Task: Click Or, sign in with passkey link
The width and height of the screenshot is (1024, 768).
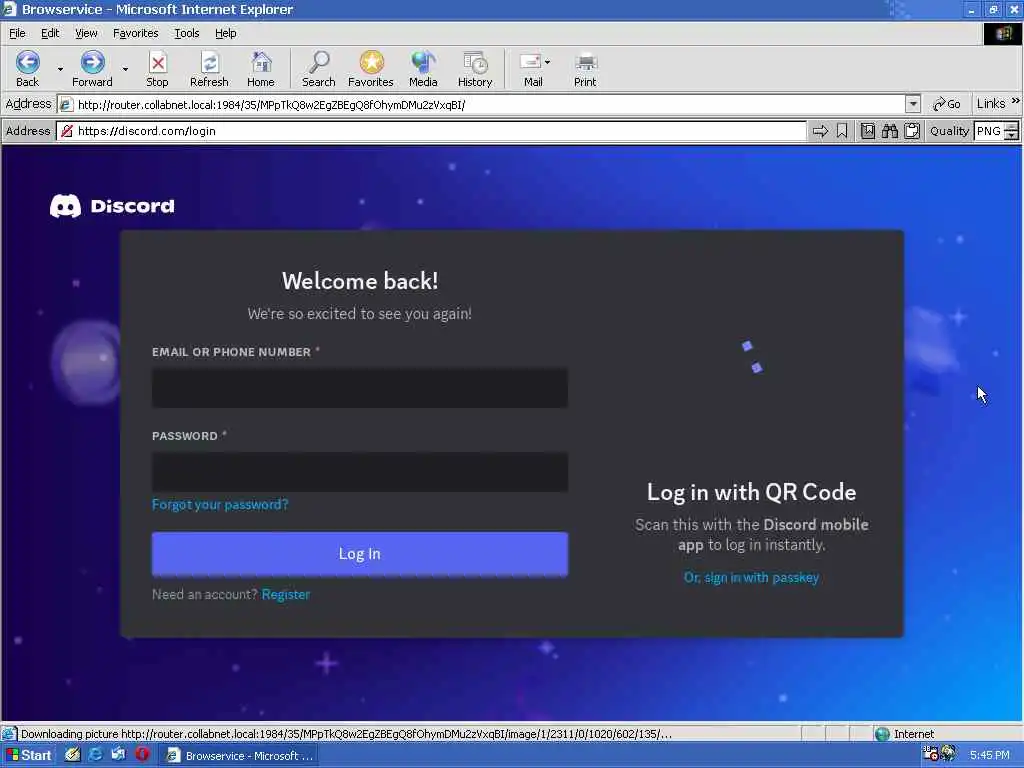Action: point(751,577)
